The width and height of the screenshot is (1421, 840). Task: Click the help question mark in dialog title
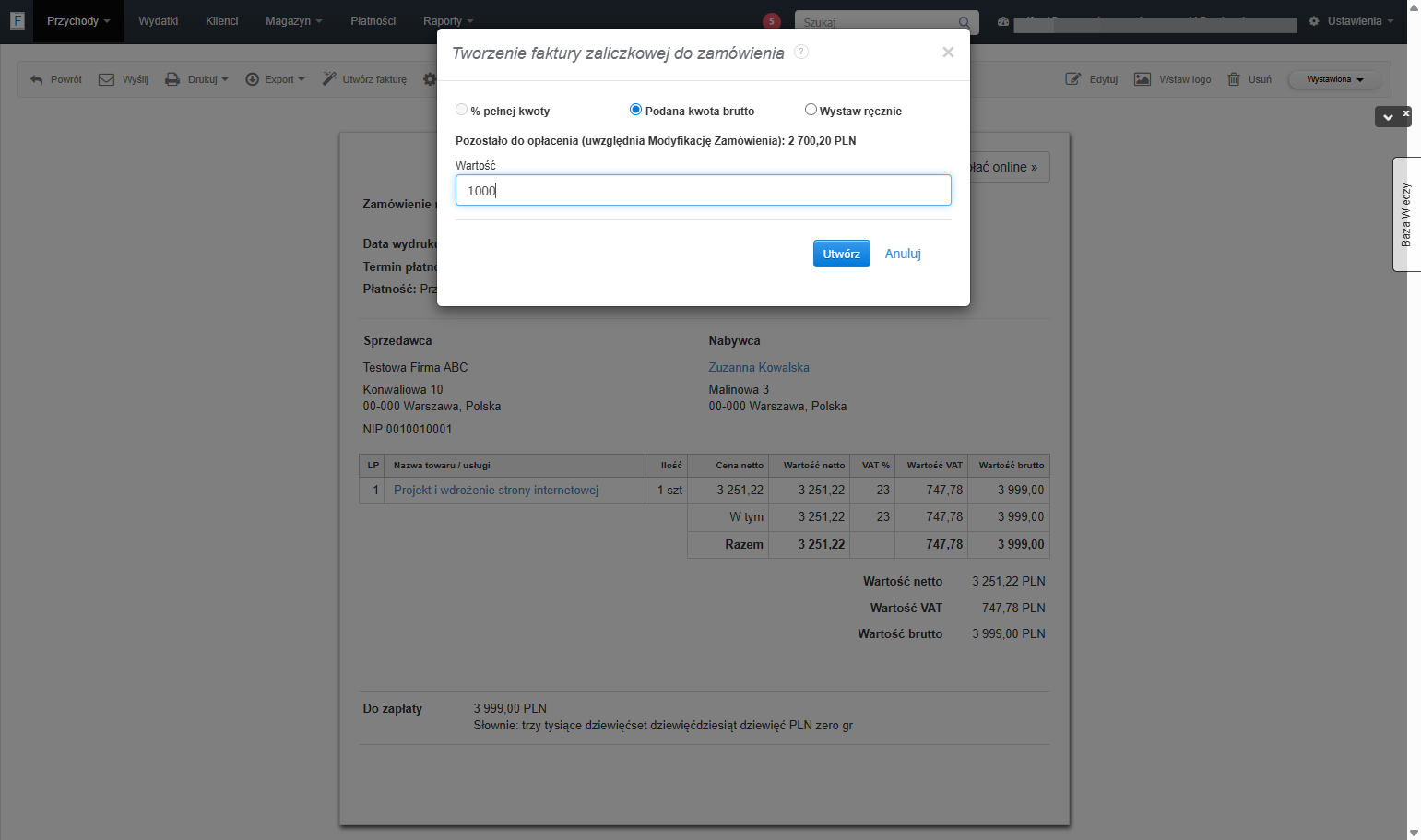click(x=801, y=52)
